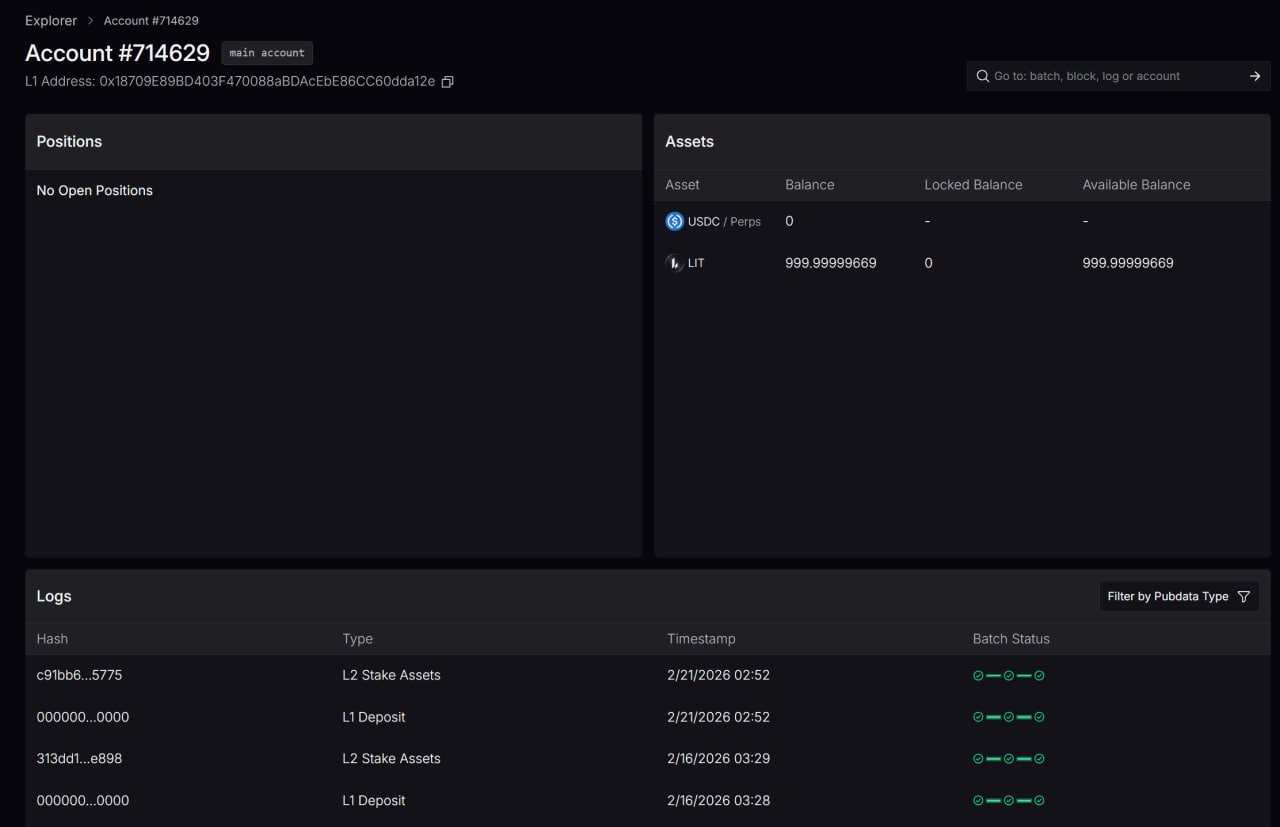
Task: Click the LIT token icon
Action: [674, 263]
